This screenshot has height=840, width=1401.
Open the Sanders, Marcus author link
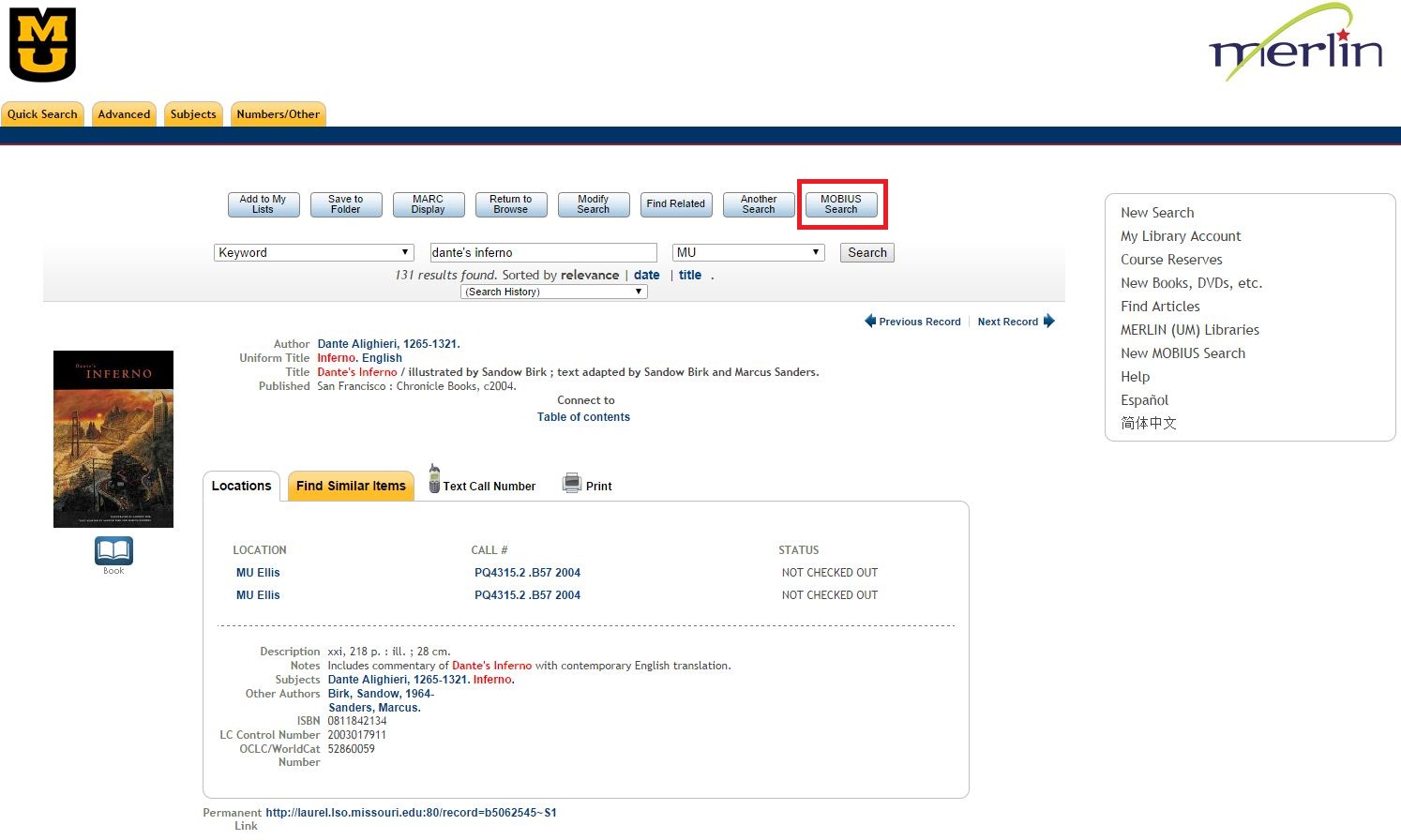pyautogui.click(x=374, y=708)
